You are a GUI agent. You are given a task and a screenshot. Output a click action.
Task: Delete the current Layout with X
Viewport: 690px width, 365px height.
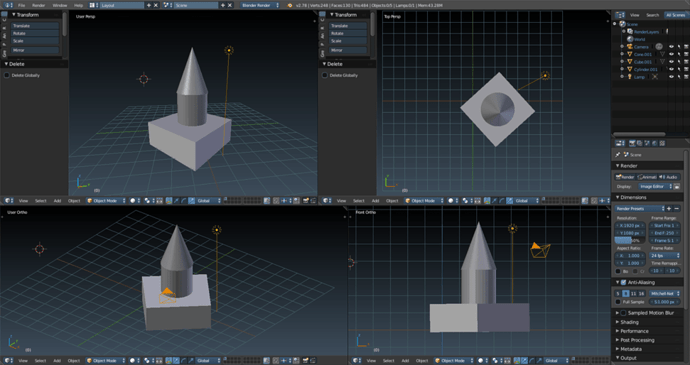[156, 5]
